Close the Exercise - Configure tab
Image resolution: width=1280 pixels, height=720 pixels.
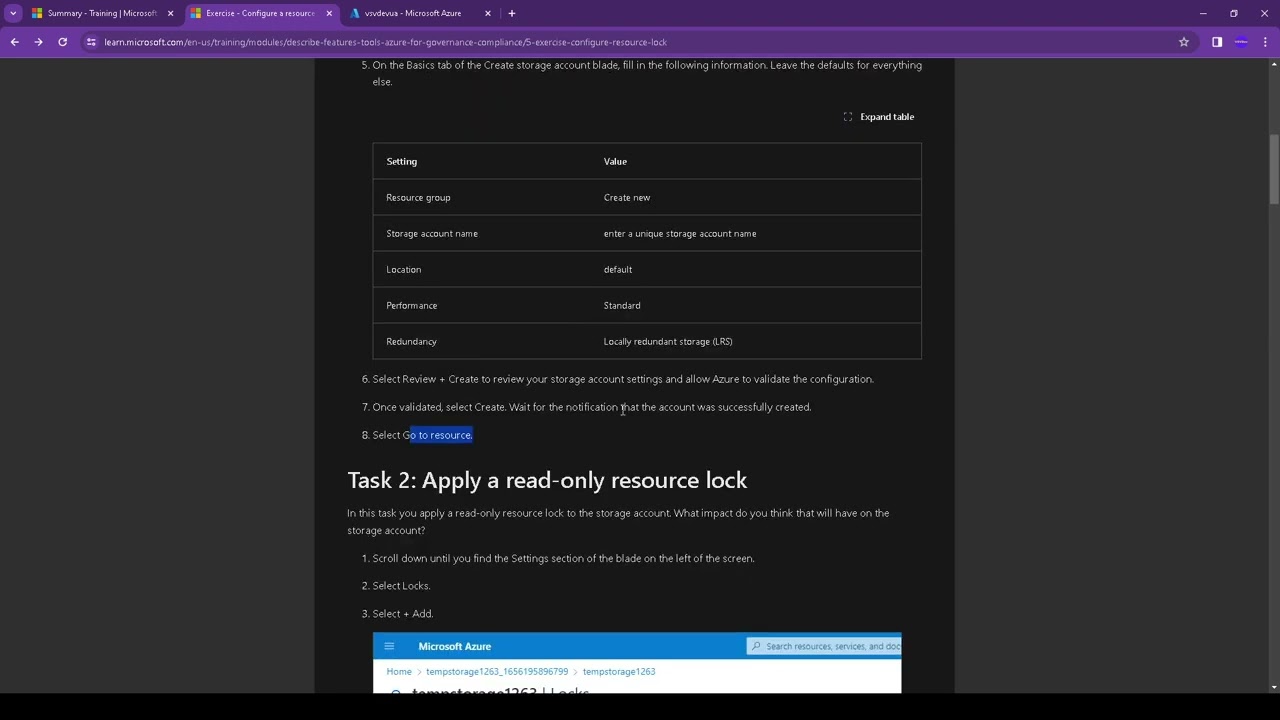point(329,13)
